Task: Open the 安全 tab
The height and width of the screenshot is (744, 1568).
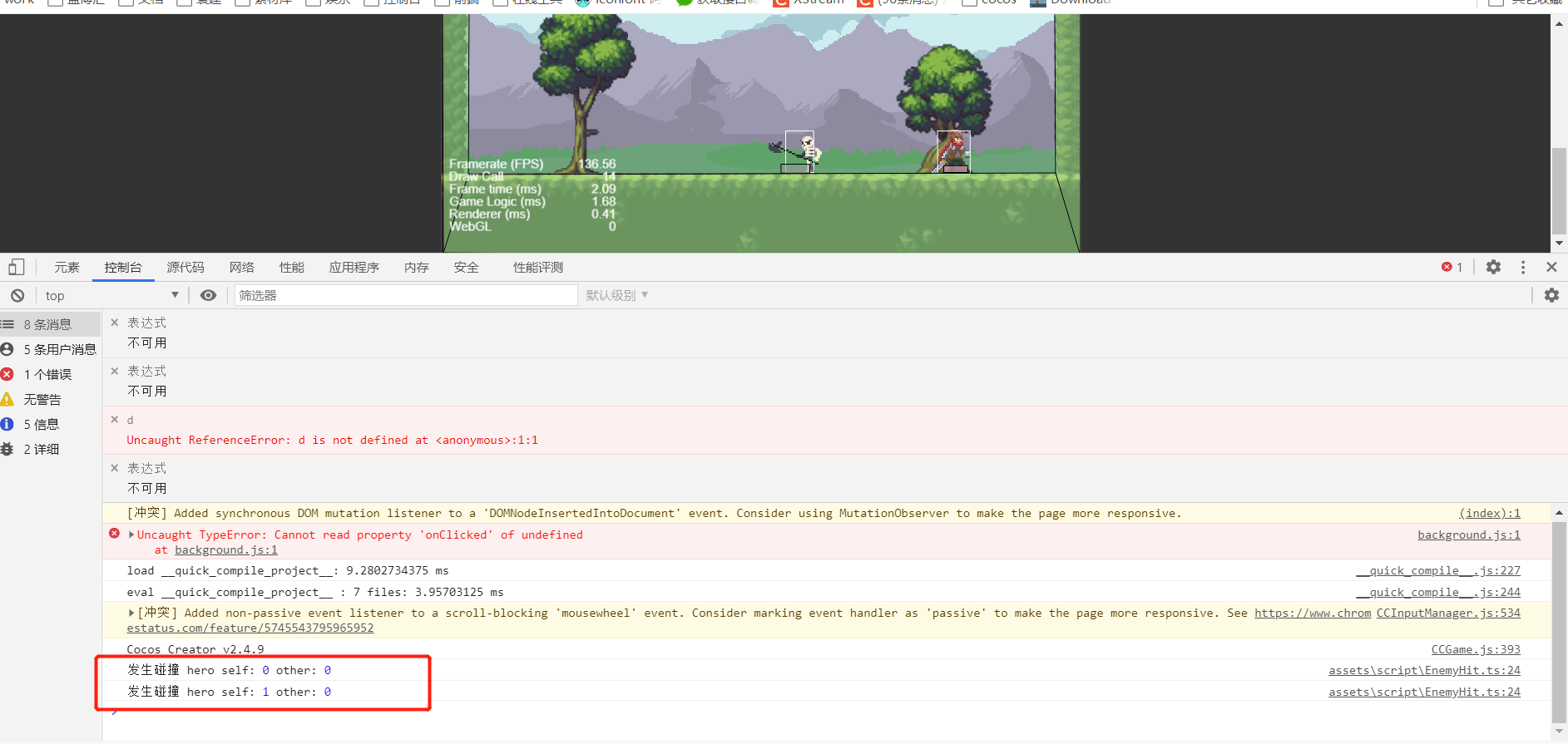Action: coord(467,267)
